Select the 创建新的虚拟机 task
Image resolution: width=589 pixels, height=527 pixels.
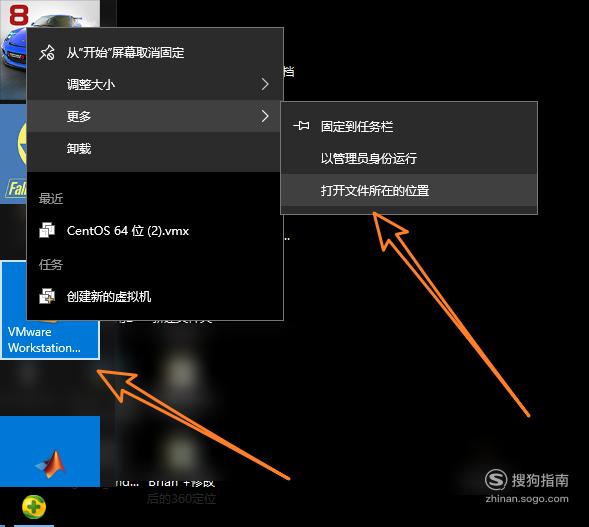pyautogui.click(x=155, y=297)
